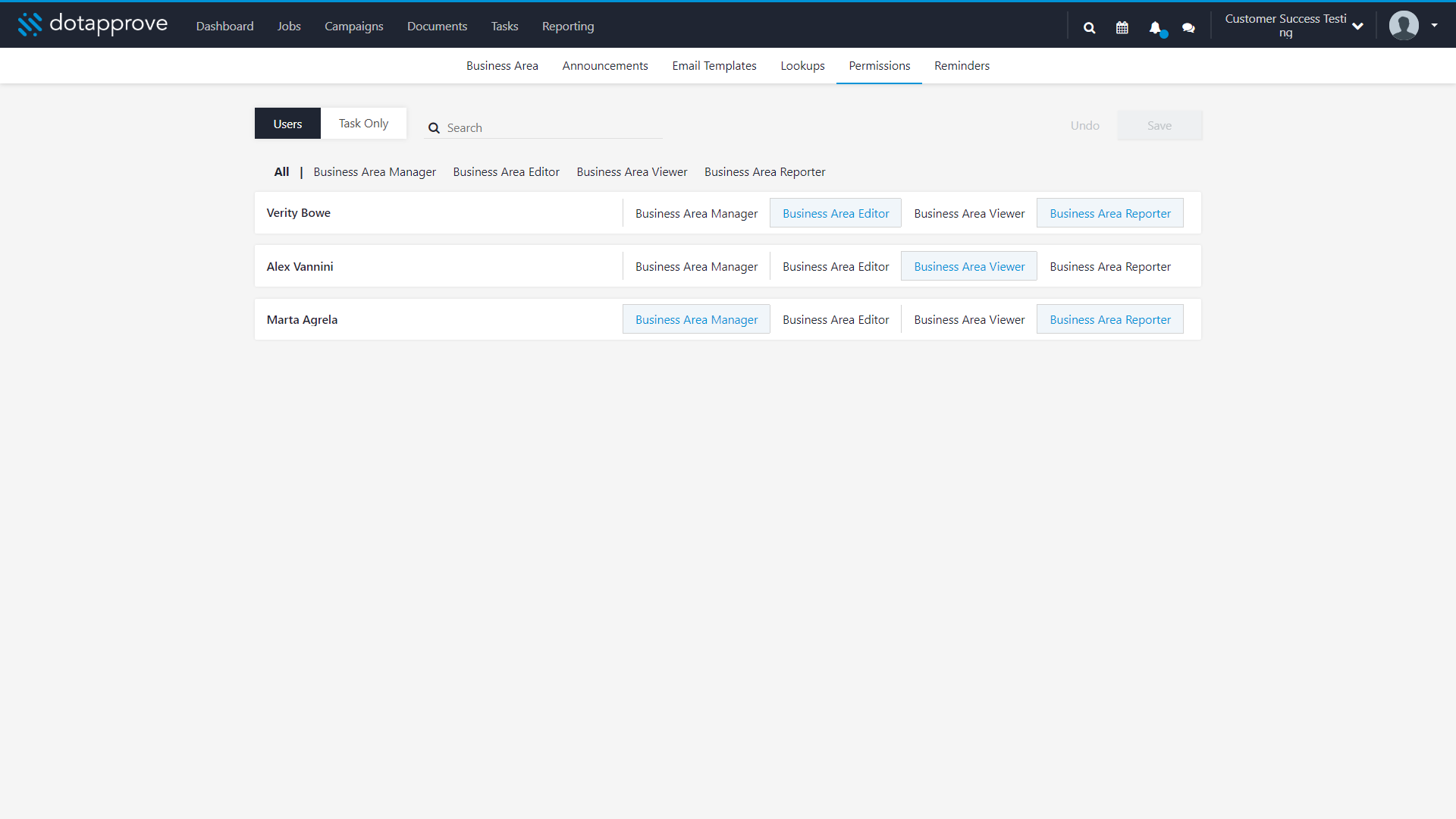Disable Business Area Viewer for Alex Vannini
This screenshot has height=819, width=1456.
[969, 266]
